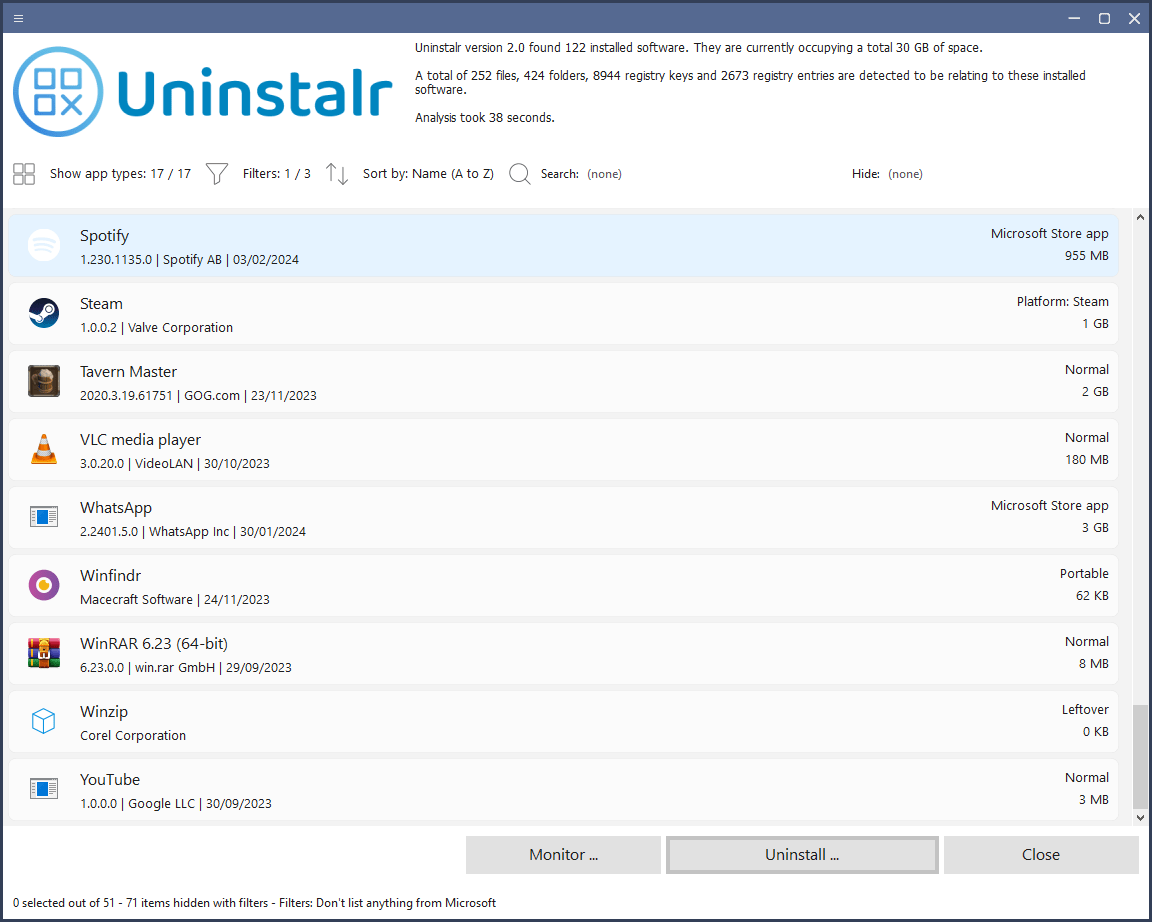
Task: Open the hamburger menu in title bar
Action: pos(18,18)
